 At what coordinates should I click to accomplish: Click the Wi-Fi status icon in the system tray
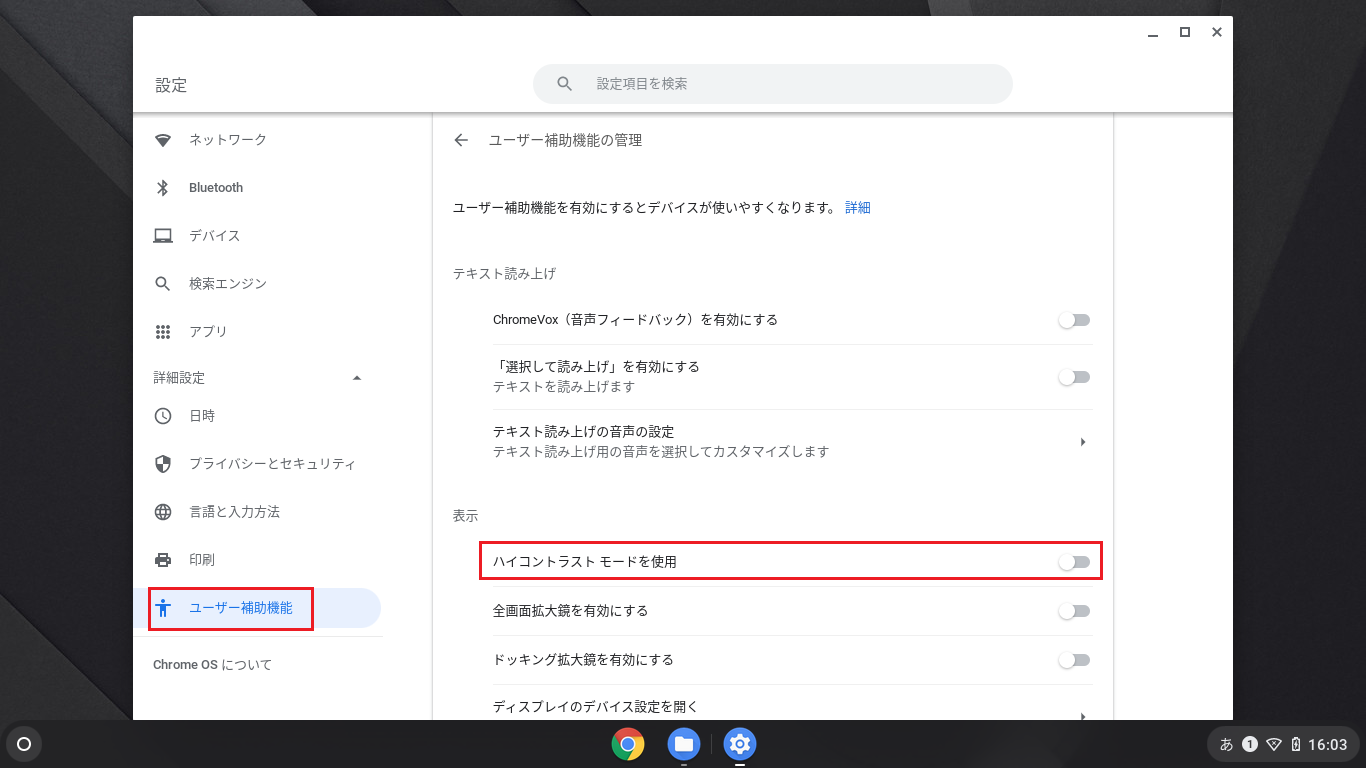click(1274, 744)
